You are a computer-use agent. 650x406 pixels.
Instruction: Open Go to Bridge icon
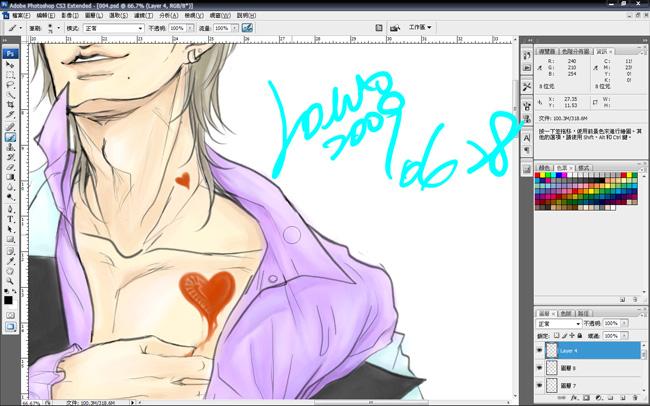point(395,28)
